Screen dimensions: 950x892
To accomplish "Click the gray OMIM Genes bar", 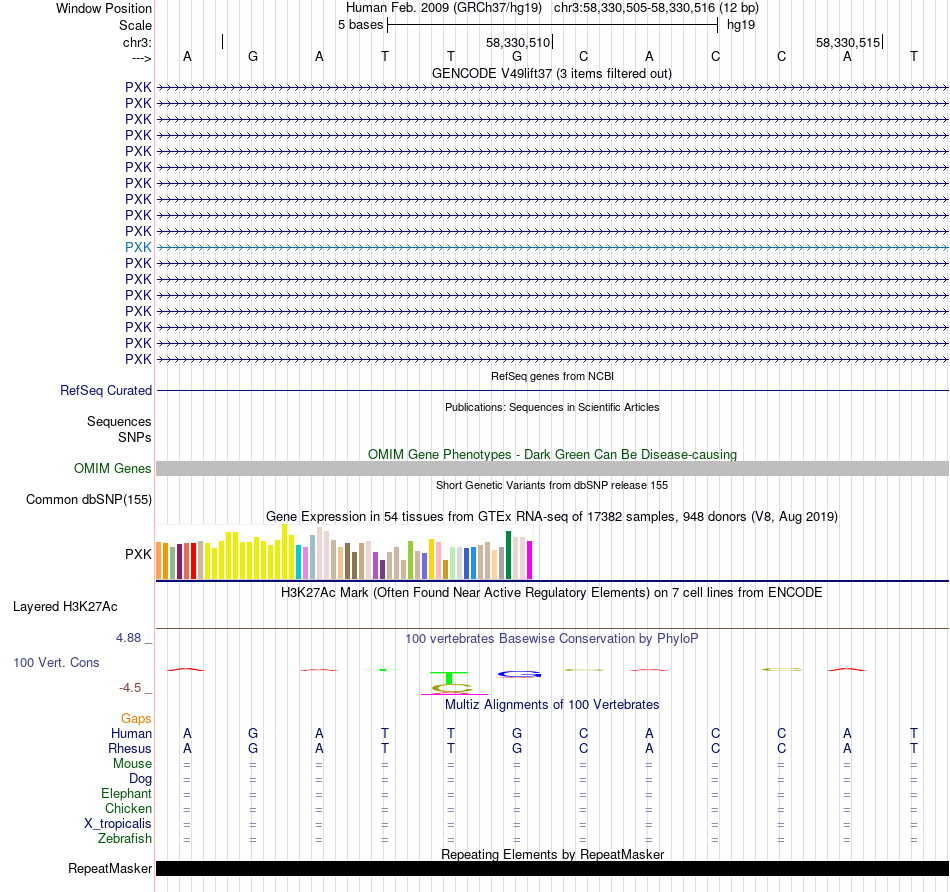I will [x=553, y=468].
